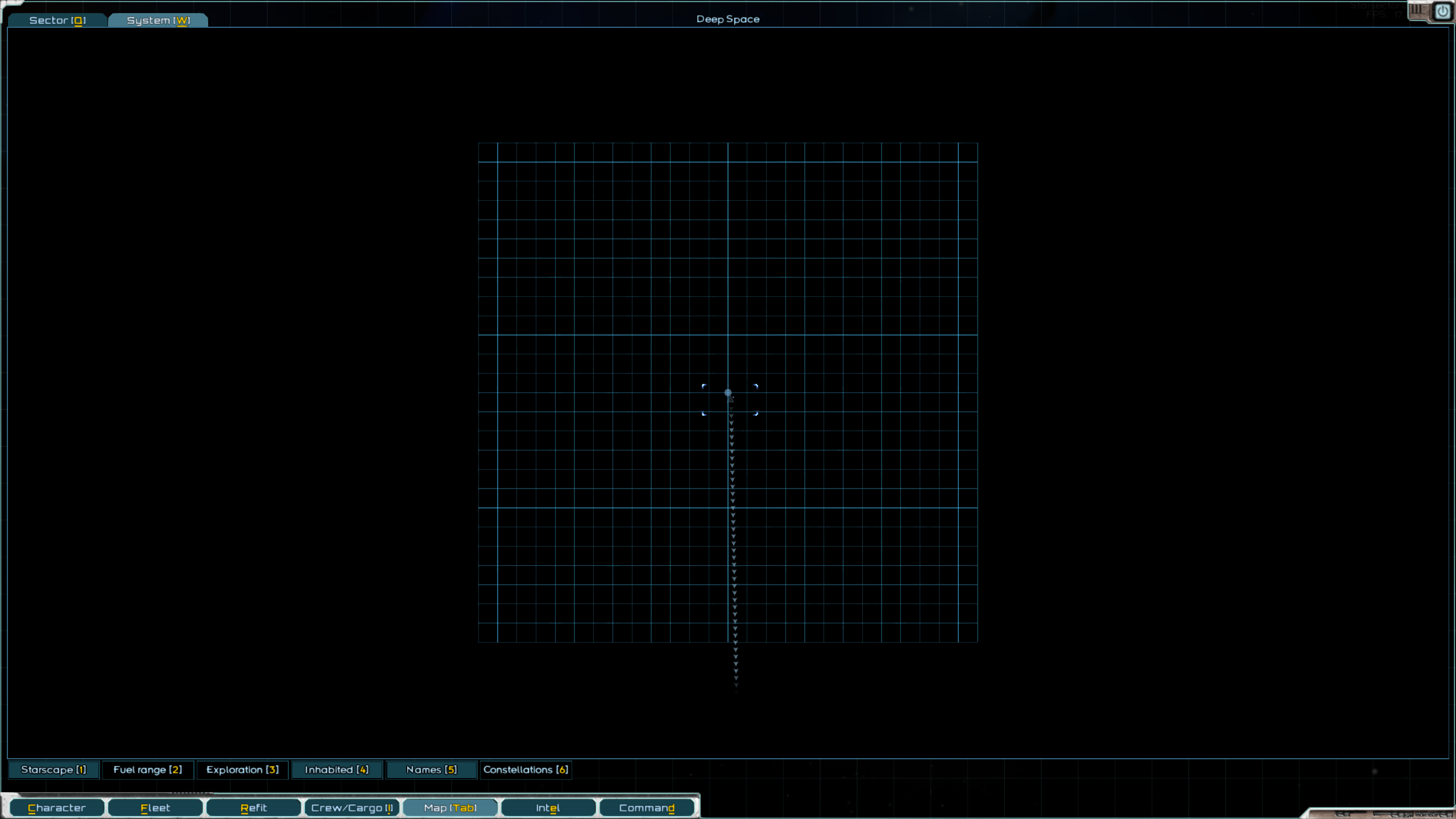
Task: Click the power icon in top-right corner
Action: coord(1442,11)
